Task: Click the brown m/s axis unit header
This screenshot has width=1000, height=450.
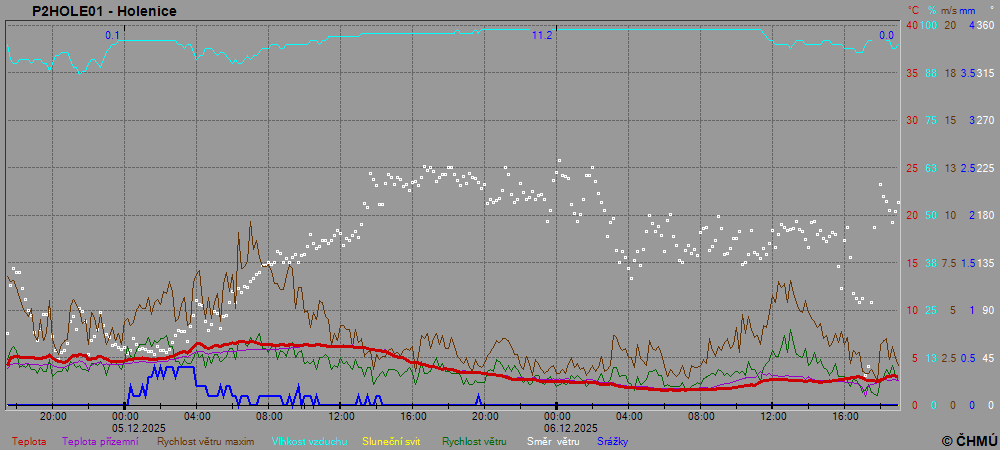Action: (950, 10)
